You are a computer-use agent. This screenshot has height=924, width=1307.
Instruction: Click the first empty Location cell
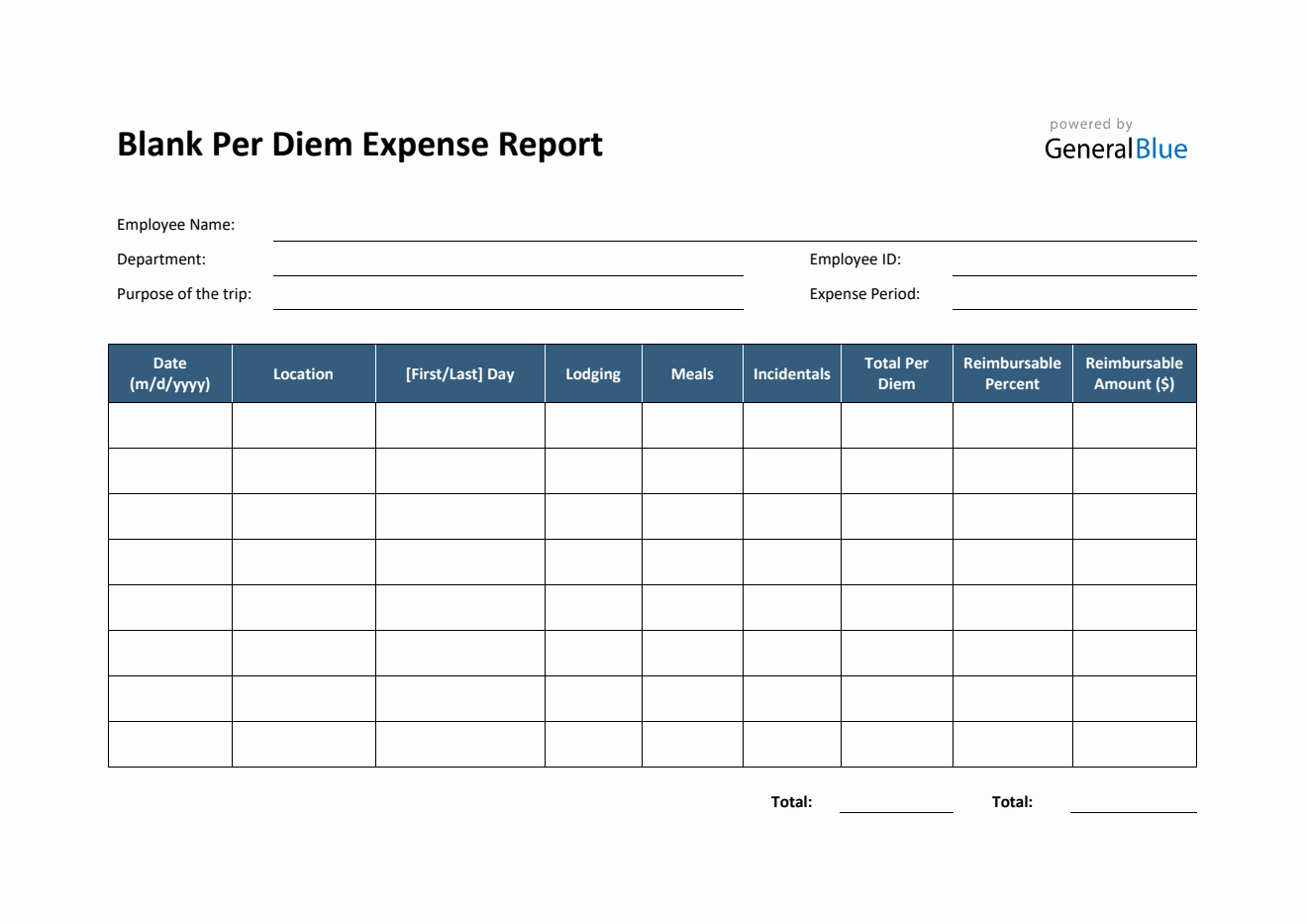[x=303, y=424]
